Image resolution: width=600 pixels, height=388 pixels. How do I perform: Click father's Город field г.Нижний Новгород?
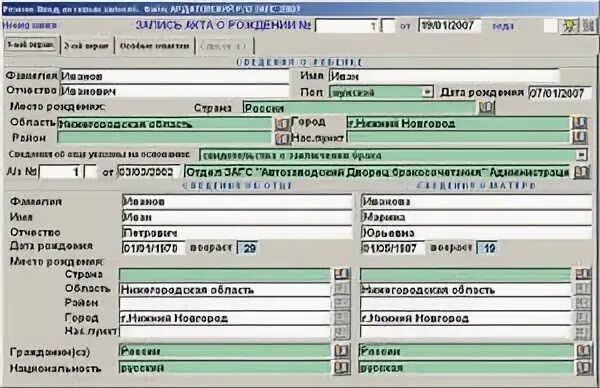pos(225,318)
